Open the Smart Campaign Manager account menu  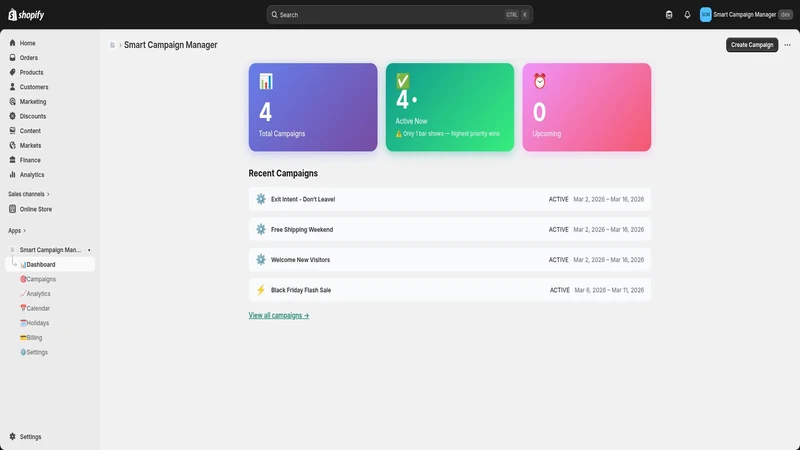pos(746,15)
